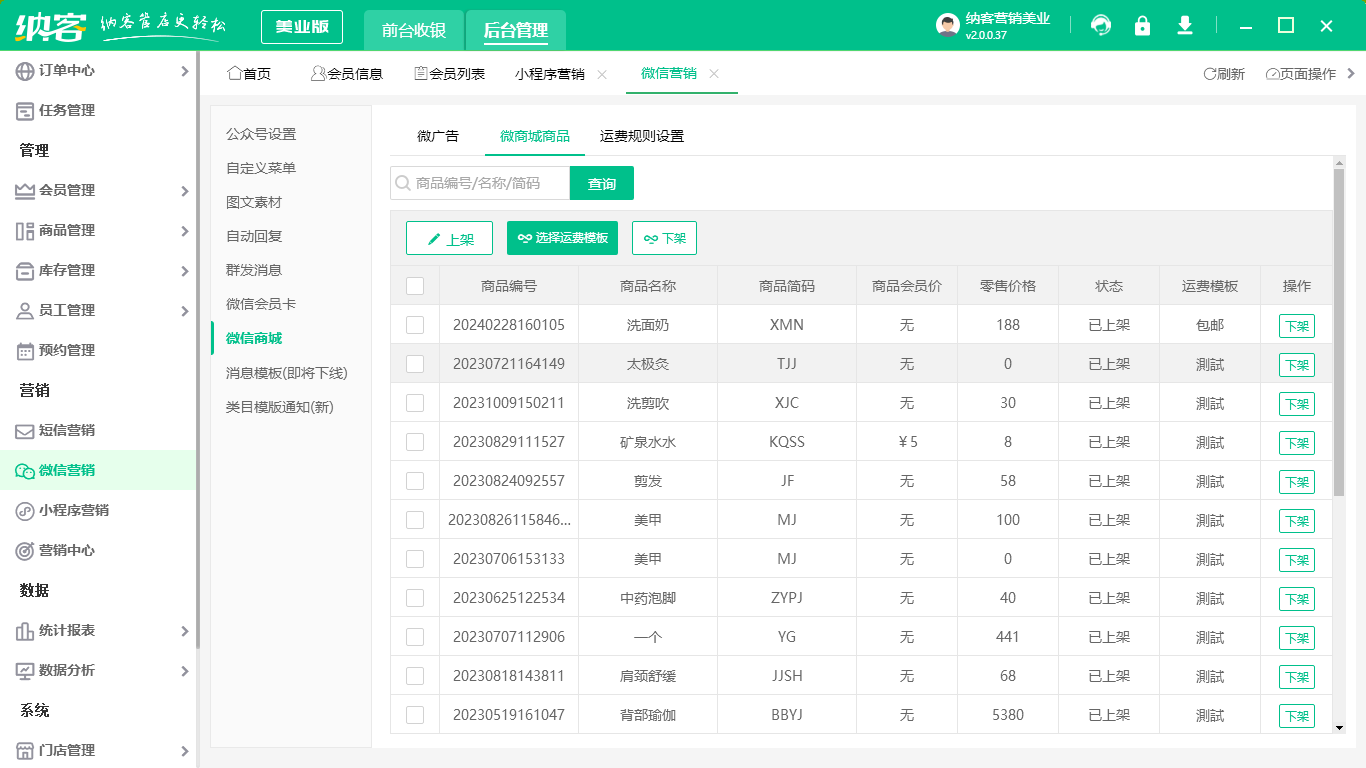Click the customer service headset icon
The height and width of the screenshot is (768, 1366).
click(x=1101, y=26)
